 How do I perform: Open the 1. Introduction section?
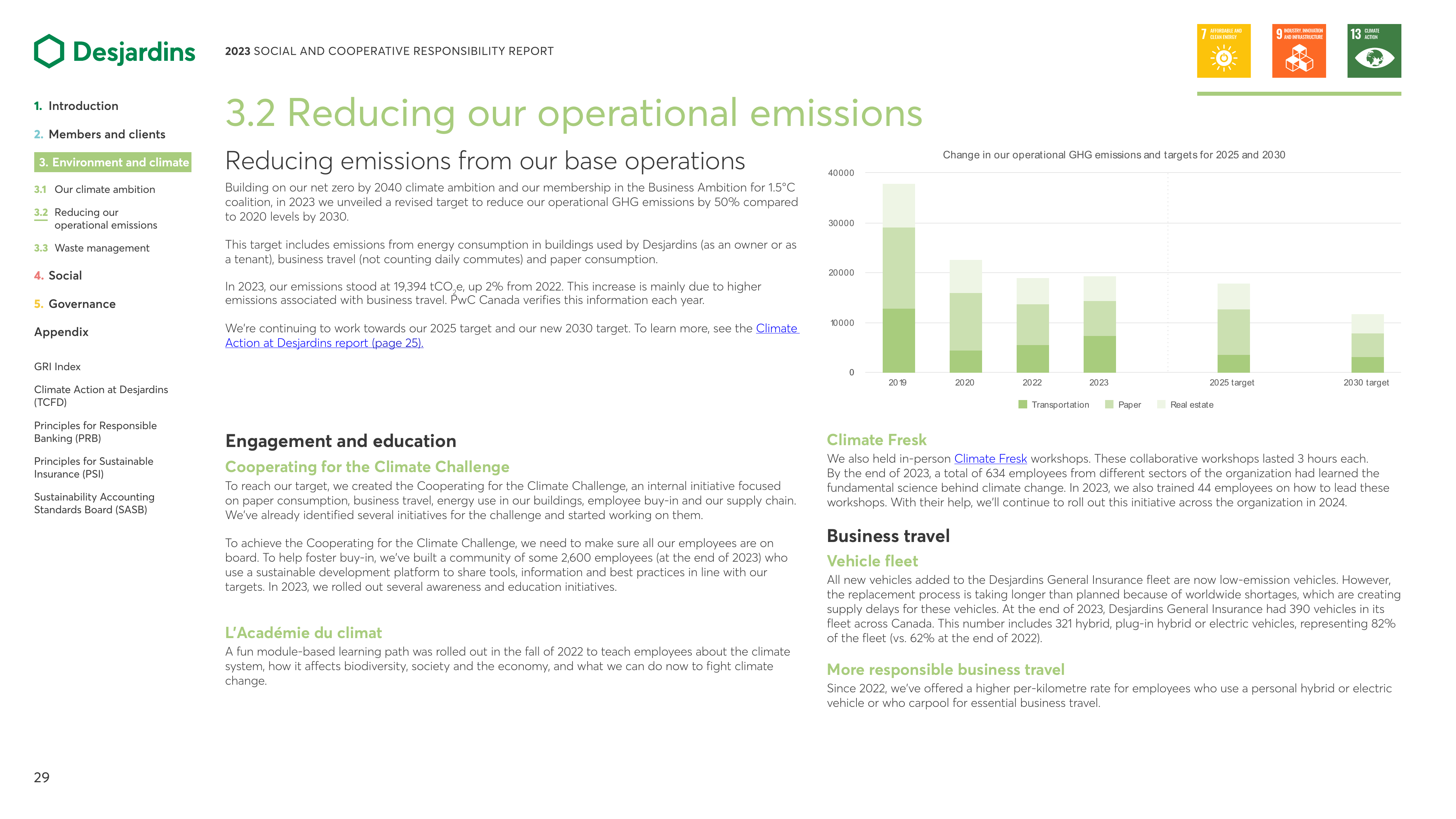coord(76,106)
